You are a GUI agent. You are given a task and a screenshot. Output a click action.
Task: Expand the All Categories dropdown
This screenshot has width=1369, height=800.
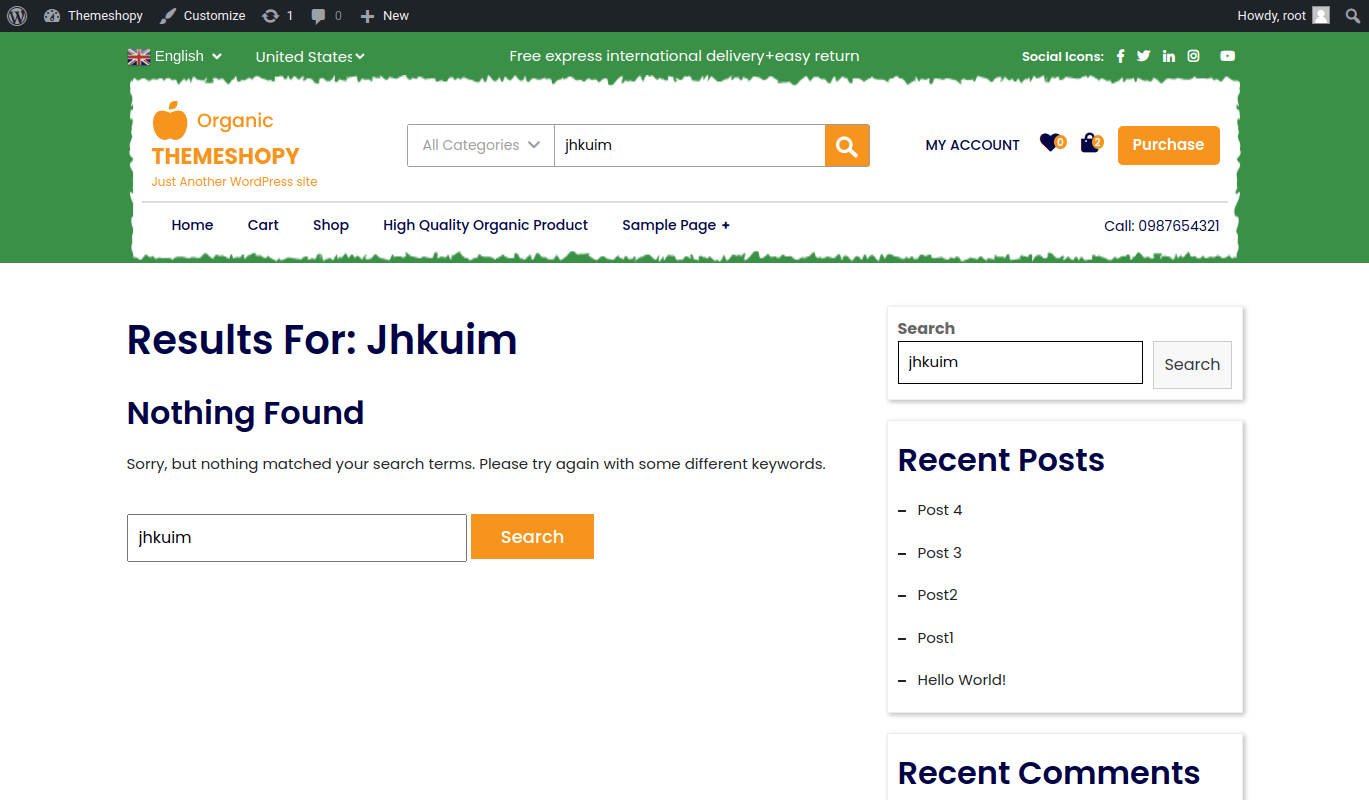(x=481, y=145)
